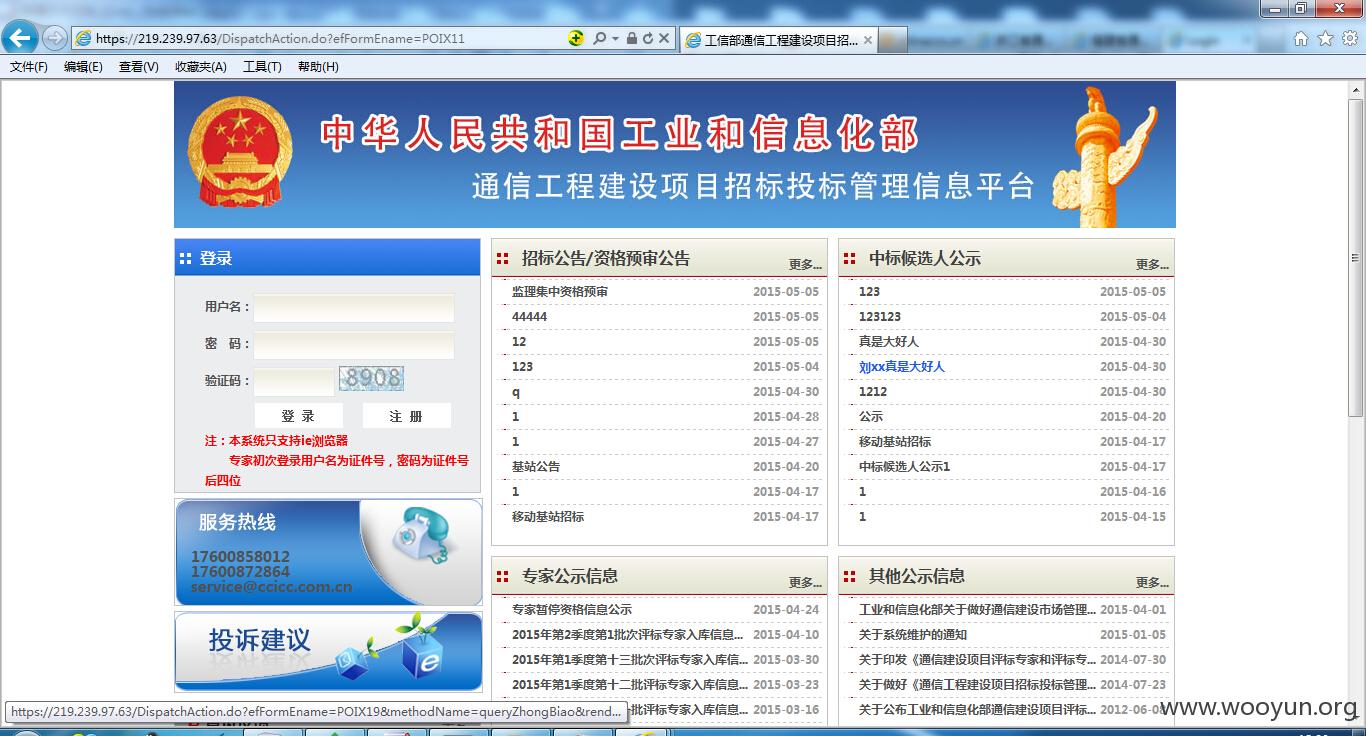The width and height of the screenshot is (1366, 736).
Task: Open 真是大好人 notice dated 2015-04-30
Action: 889,342
